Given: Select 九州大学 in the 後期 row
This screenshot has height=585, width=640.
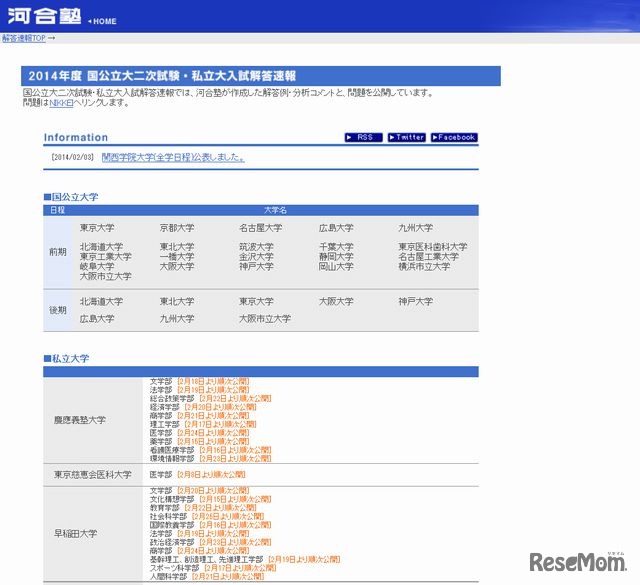Looking at the screenshot, I should pyautogui.click(x=177, y=318).
